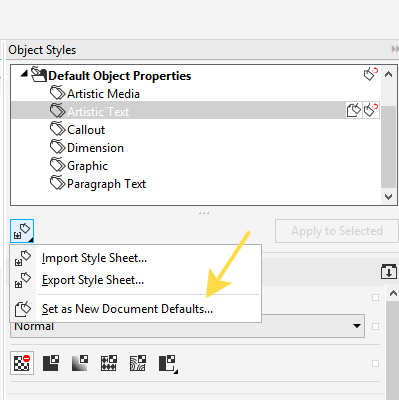Toggle the small checkbox below the download icon

[375, 297]
